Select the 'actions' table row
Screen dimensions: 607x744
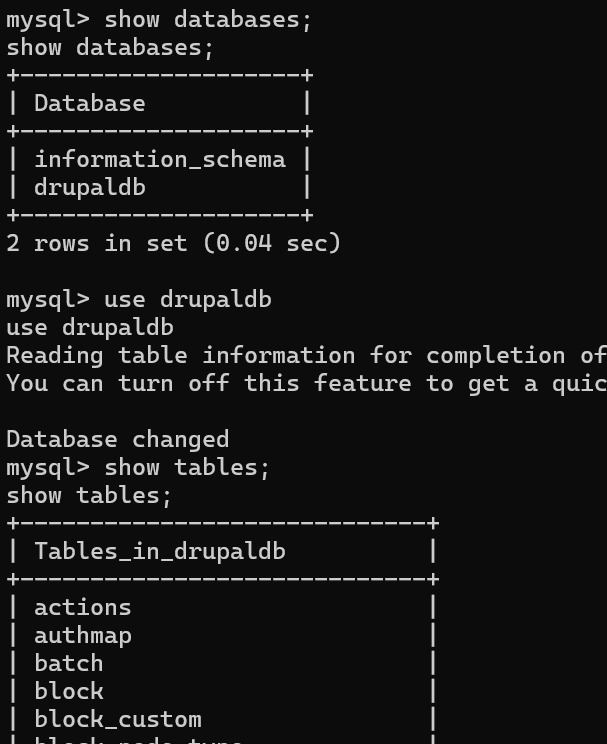pos(82,607)
